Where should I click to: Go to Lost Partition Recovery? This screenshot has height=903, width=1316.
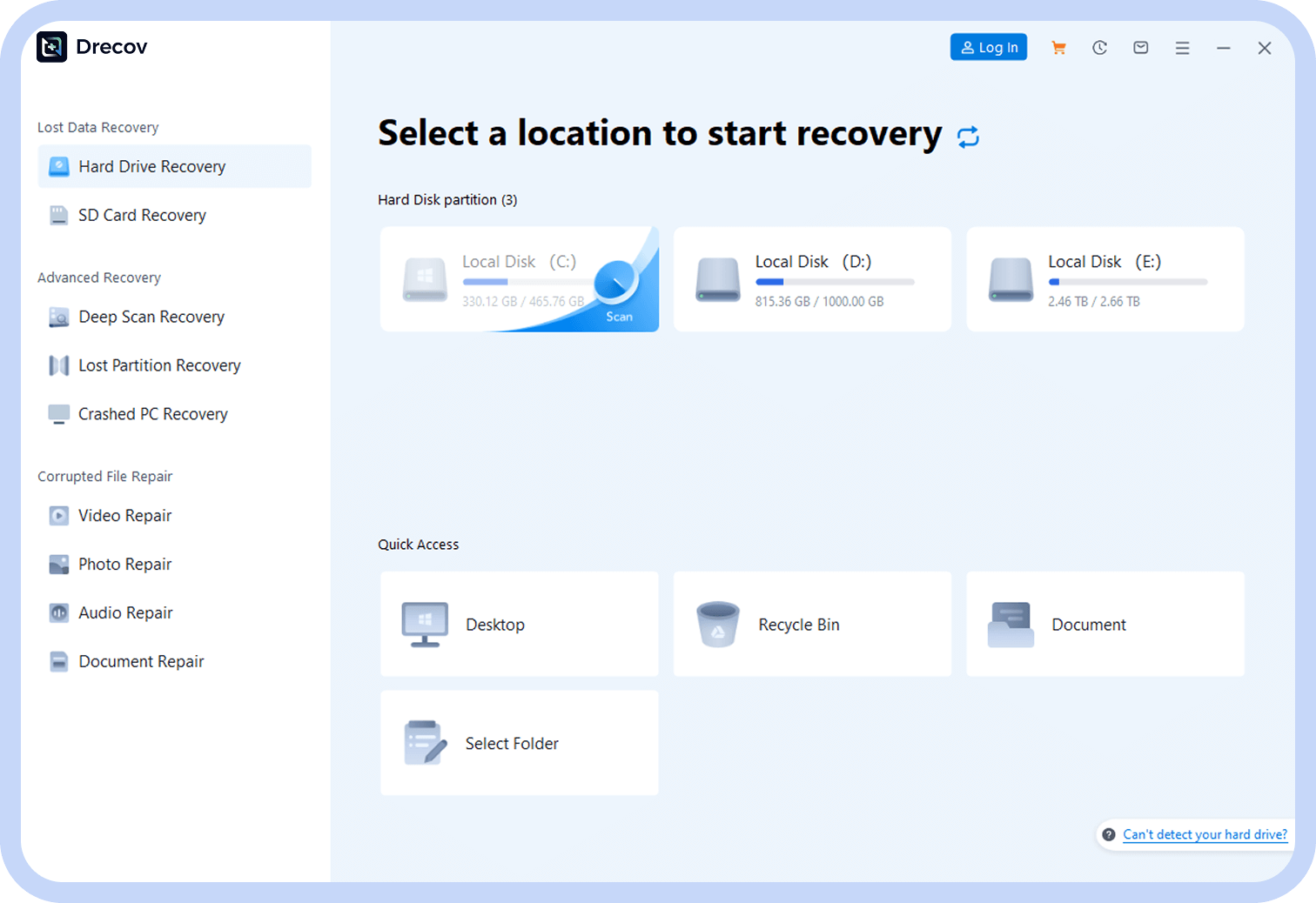[x=159, y=365]
